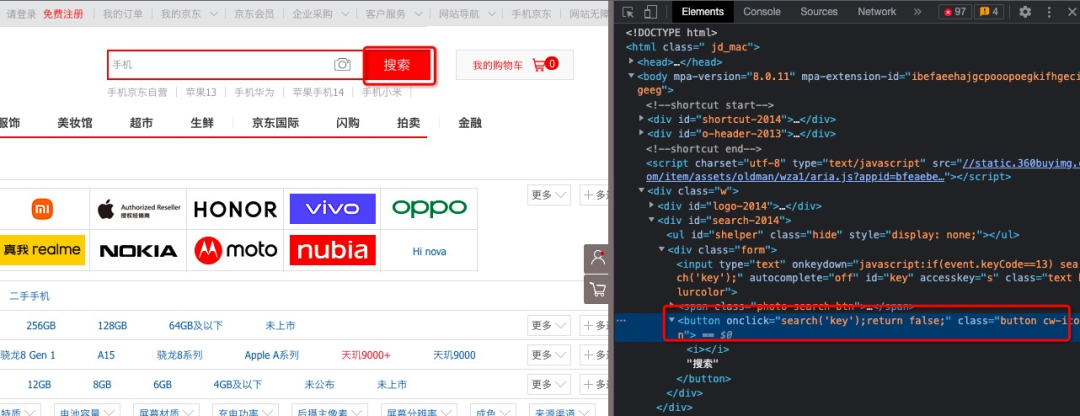The height and width of the screenshot is (416, 1080).
Task: Collapse the <body> node in the DOM tree
Action: pyautogui.click(x=632, y=76)
